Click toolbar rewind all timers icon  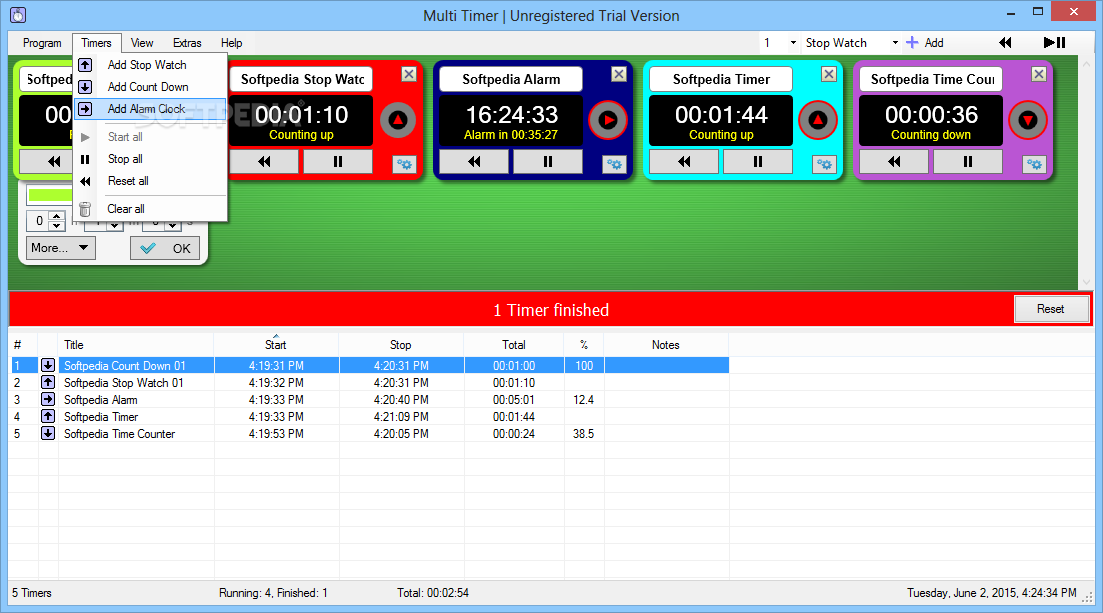(x=1005, y=43)
